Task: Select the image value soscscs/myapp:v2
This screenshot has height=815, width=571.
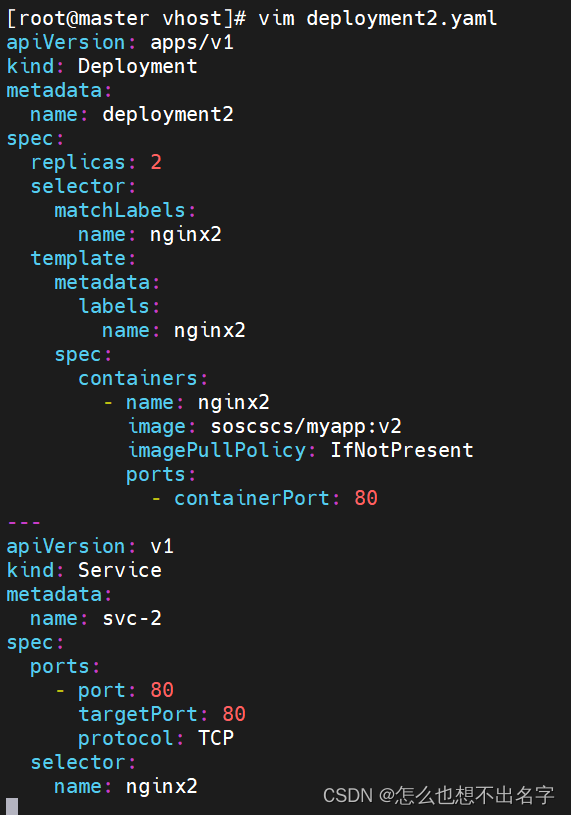Action: 306,427
